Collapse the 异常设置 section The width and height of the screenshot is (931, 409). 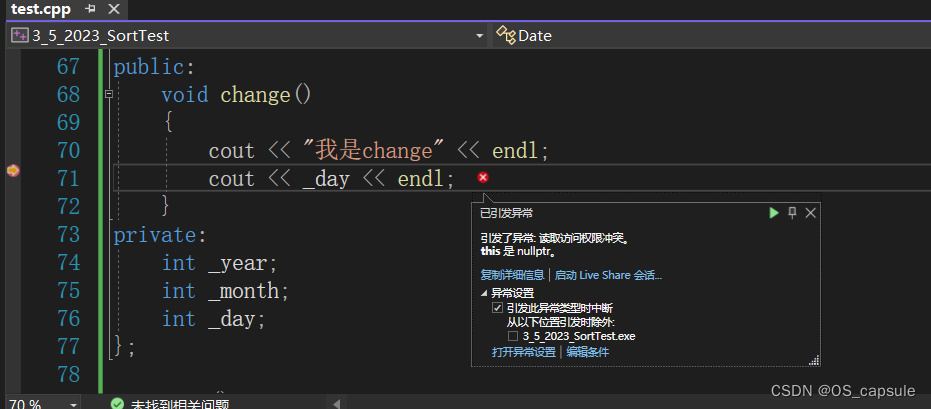(484, 293)
